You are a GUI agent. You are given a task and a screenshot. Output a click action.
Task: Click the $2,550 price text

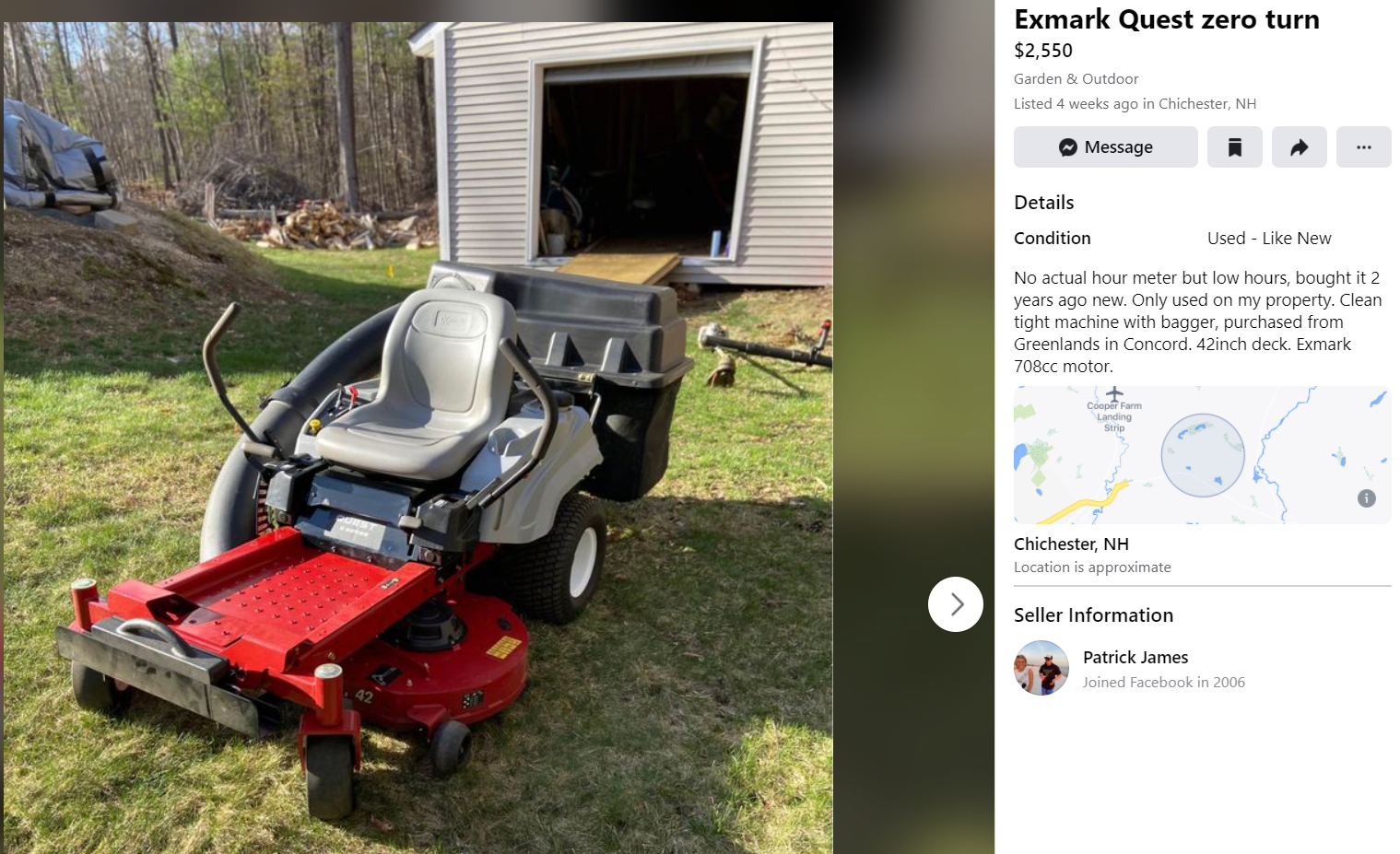[1043, 51]
